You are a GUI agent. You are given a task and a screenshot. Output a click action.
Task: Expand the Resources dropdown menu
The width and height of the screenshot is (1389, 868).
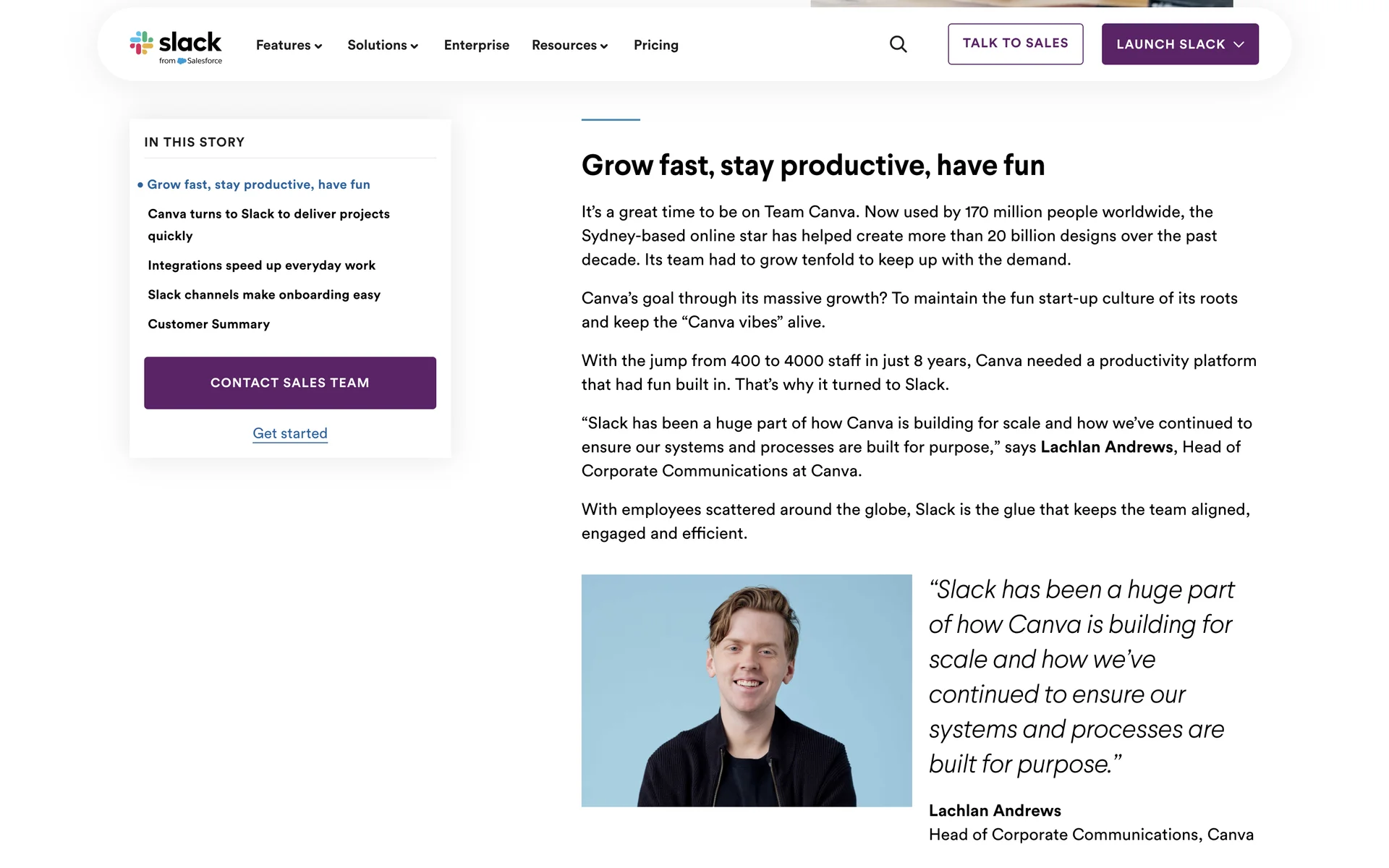coord(569,45)
